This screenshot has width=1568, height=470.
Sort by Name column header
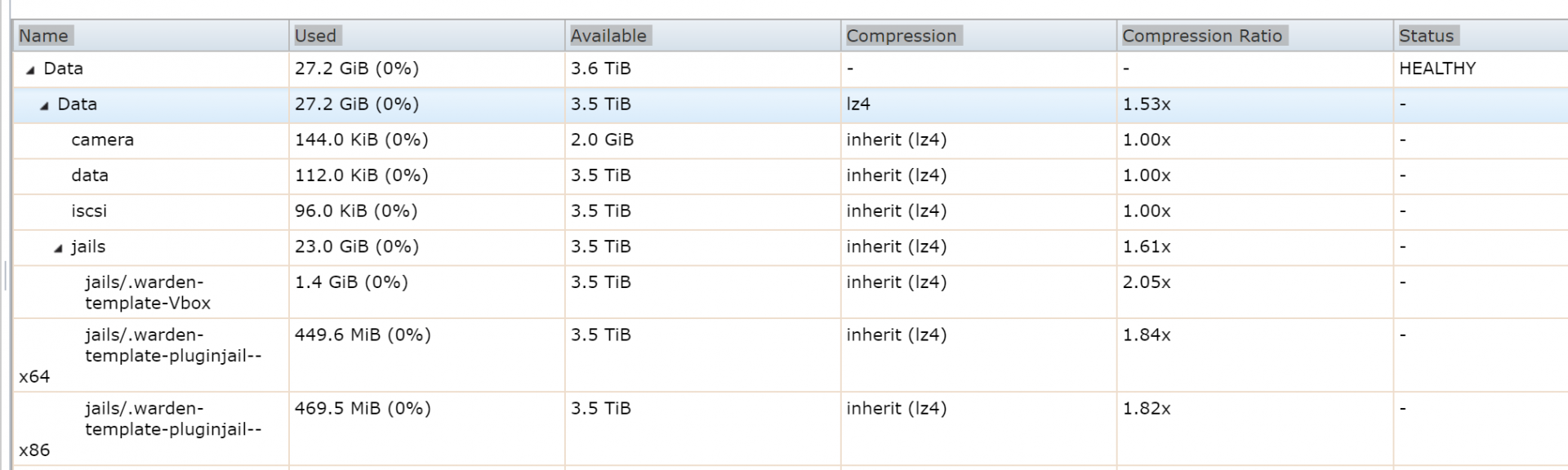coord(151,36)
